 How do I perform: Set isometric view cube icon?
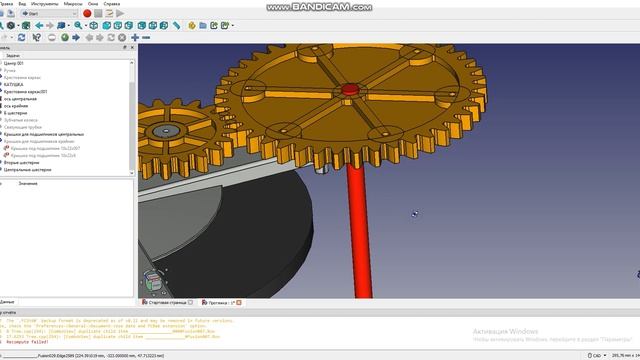[93, 25]
